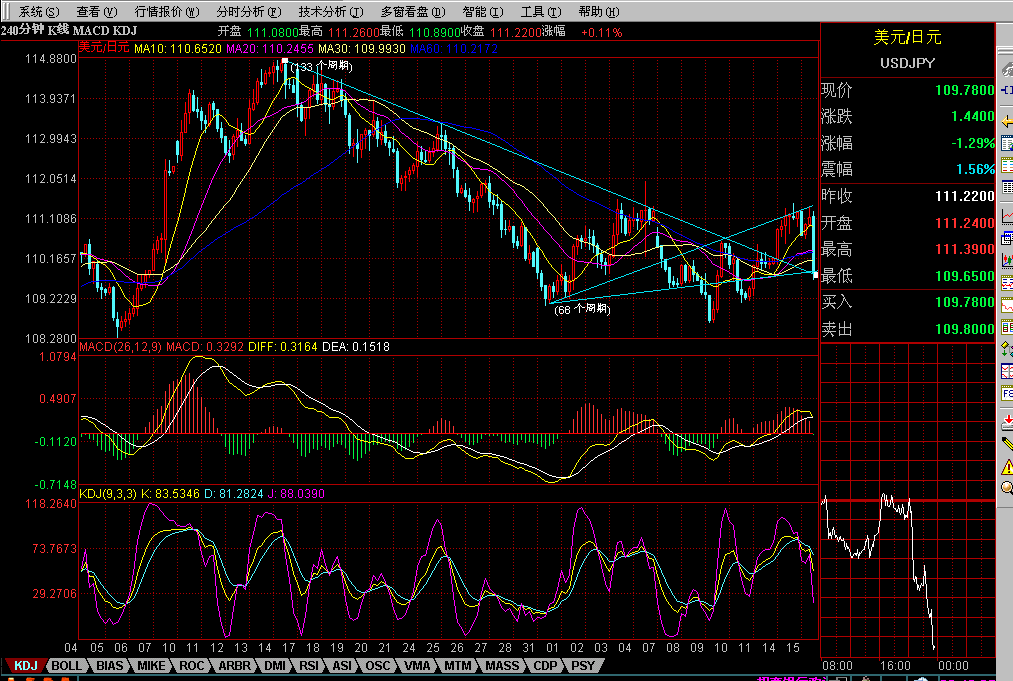Click the 涨跌 value 1.4400
This screenshot has width=1013, height=681.
pos(972,116)
